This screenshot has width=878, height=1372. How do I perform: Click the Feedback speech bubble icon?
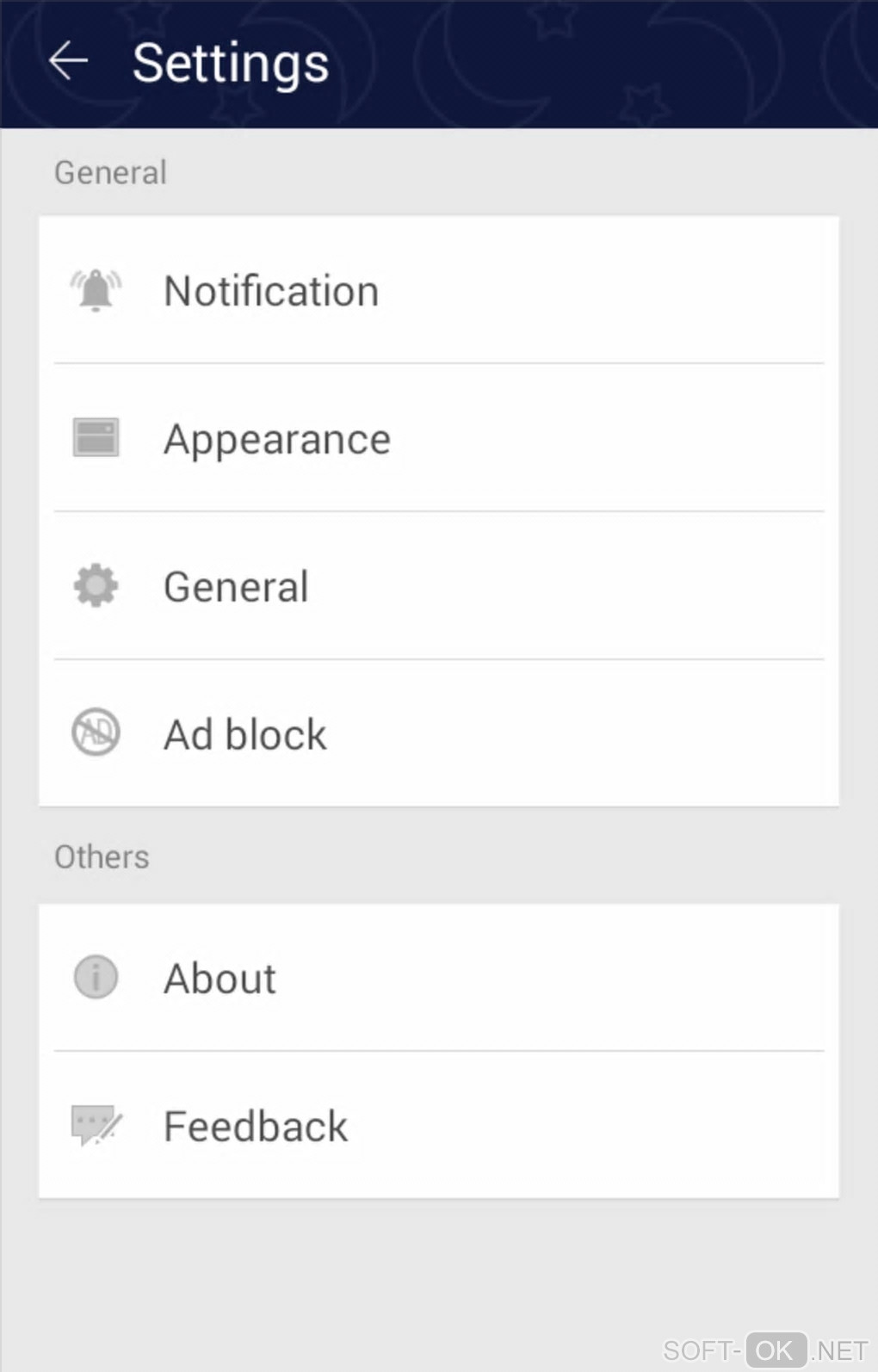point(96,1125)
